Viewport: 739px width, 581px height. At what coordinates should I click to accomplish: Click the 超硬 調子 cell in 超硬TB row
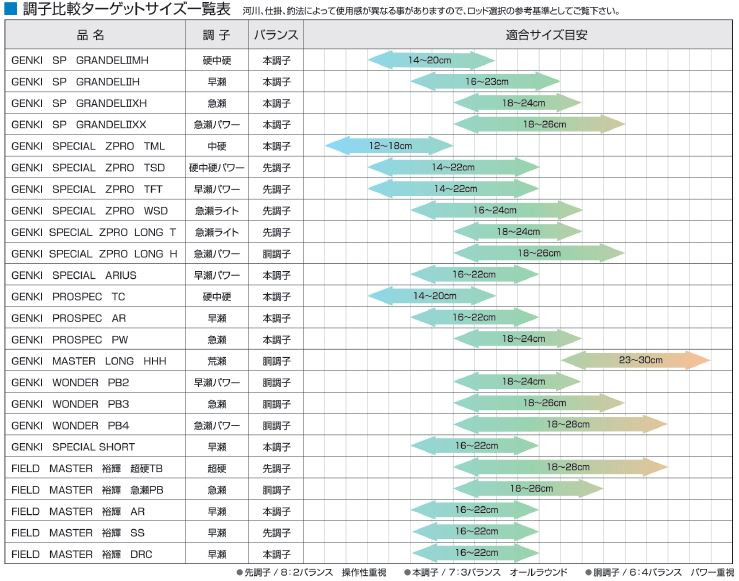tap(217, 468)
